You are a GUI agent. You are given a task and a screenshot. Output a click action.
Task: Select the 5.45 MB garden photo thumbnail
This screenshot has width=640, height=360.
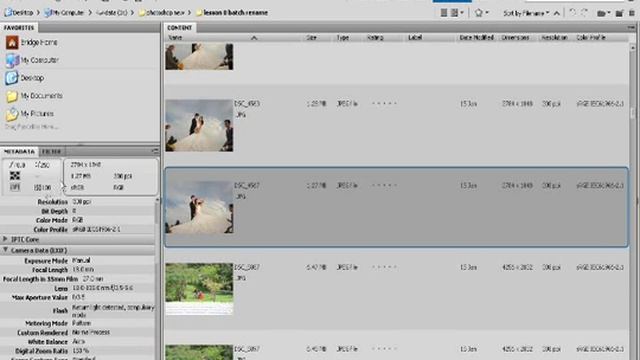pyautogui.click(x=199, y=352)
